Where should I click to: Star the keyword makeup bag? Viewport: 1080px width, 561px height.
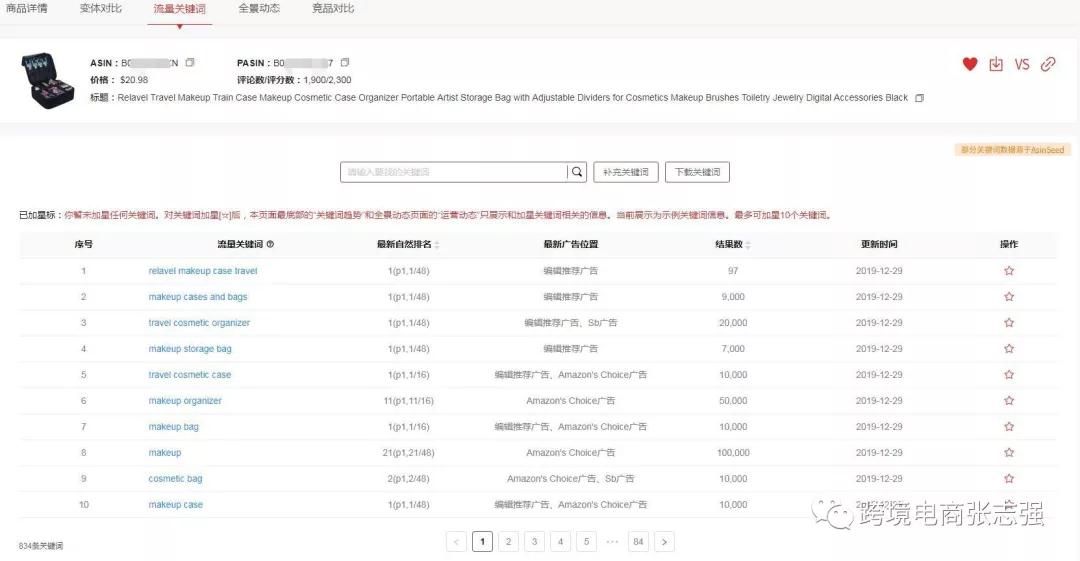pos(1009,427)
